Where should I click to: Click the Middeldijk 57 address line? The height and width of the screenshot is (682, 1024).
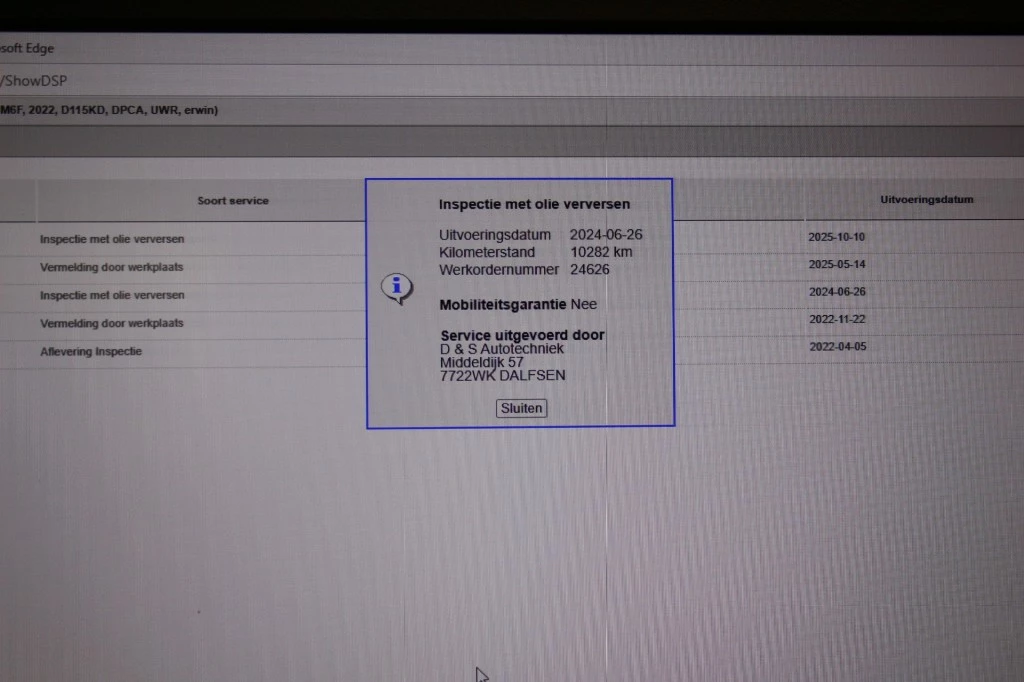click(482, 362)
